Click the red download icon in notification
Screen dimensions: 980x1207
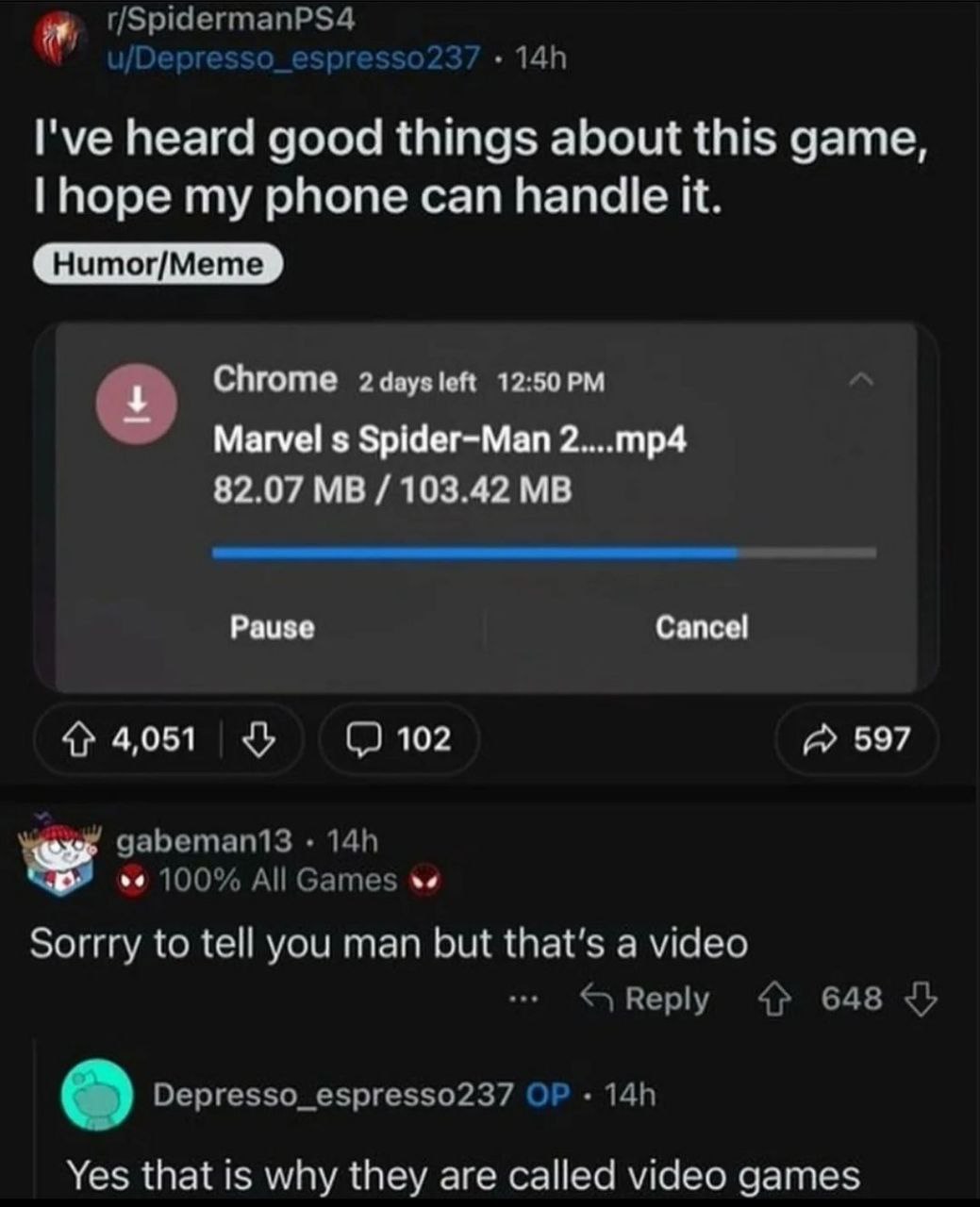[138, 404]
